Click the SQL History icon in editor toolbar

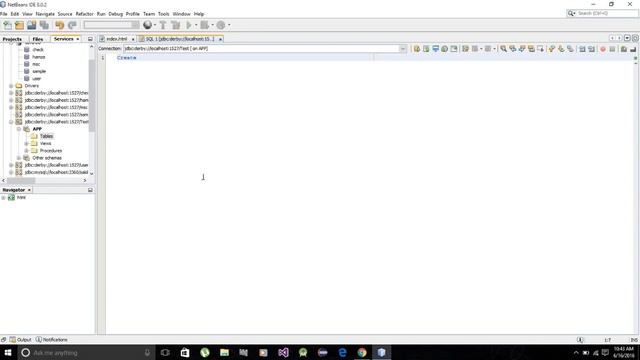pos(444,49)
